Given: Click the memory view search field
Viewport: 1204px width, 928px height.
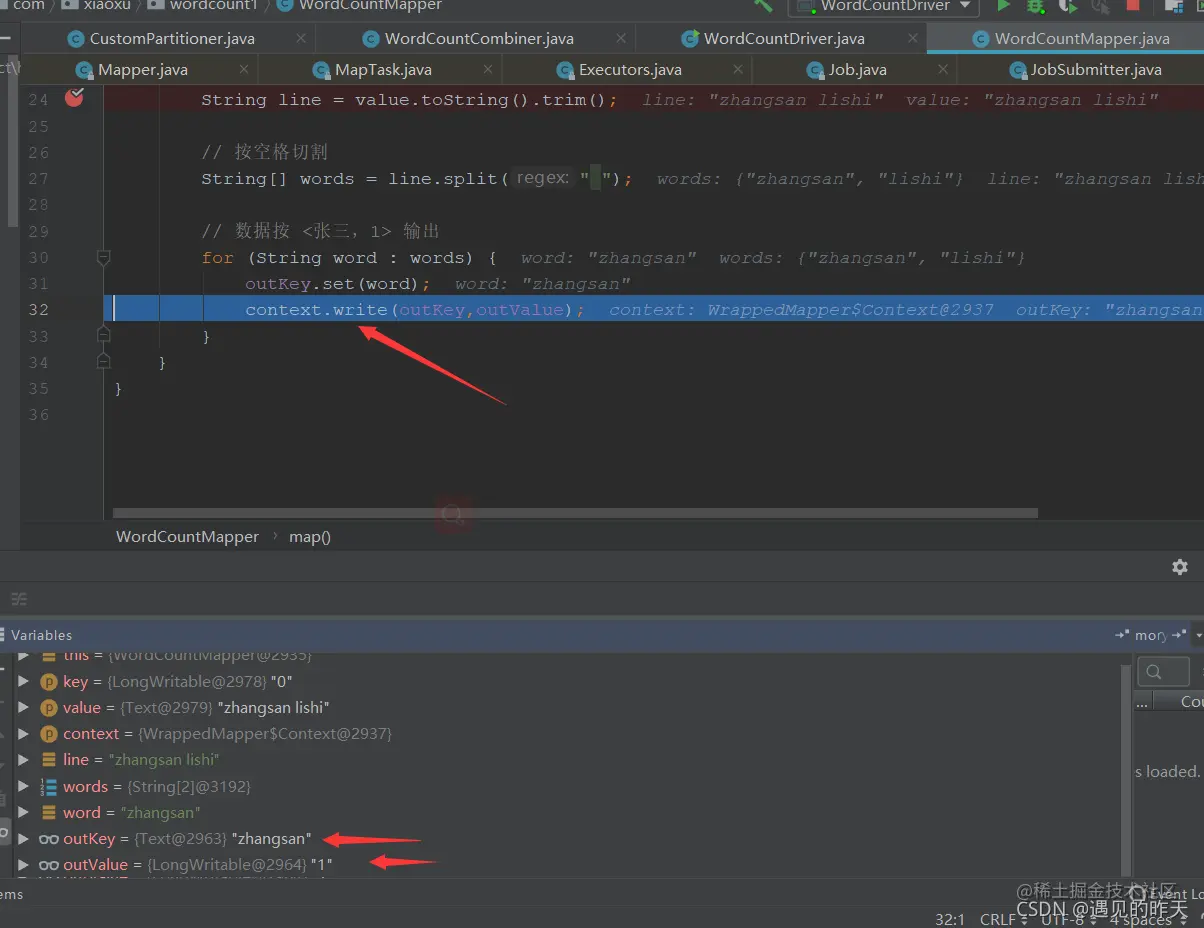Looking at the screenshot, I should tap(1163, 671).
